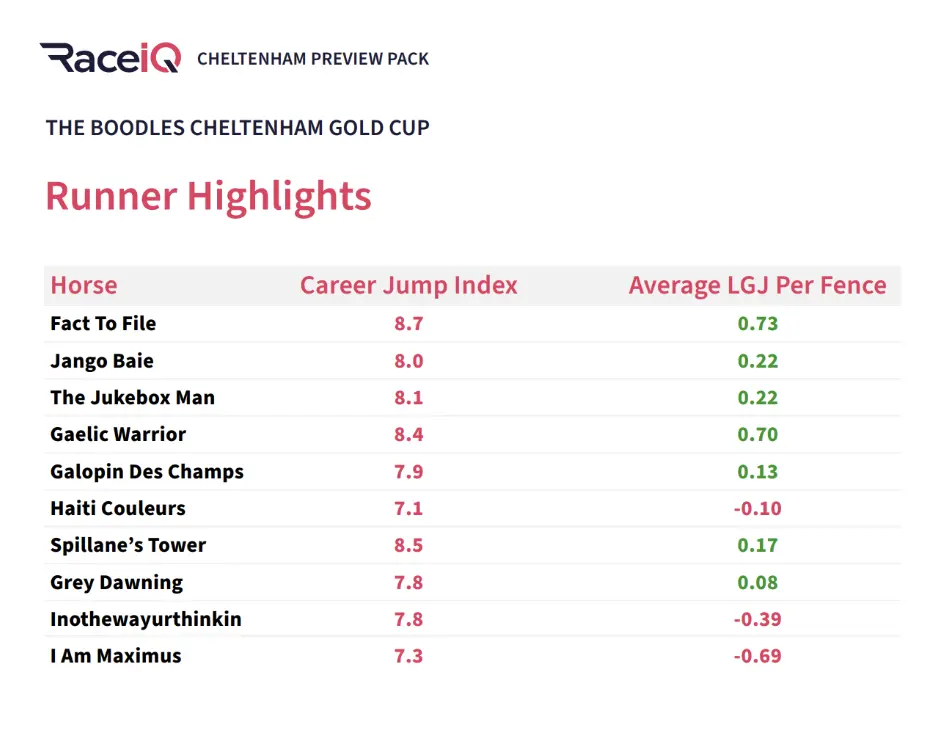Click the Gaelic Warrior horse name
Viewport: 946px width, 732px height.
click(118, 434)
